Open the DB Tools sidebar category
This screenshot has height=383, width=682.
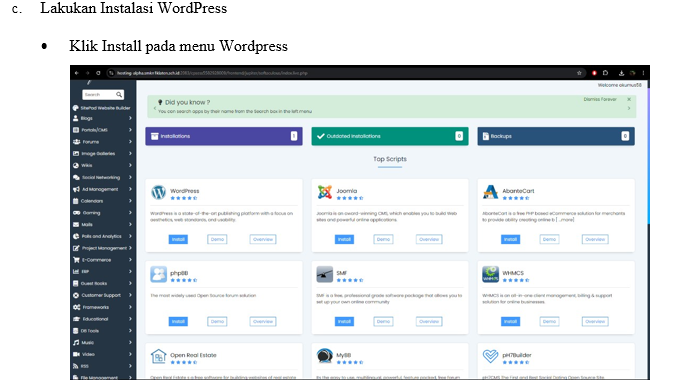[x=103, y=331]
